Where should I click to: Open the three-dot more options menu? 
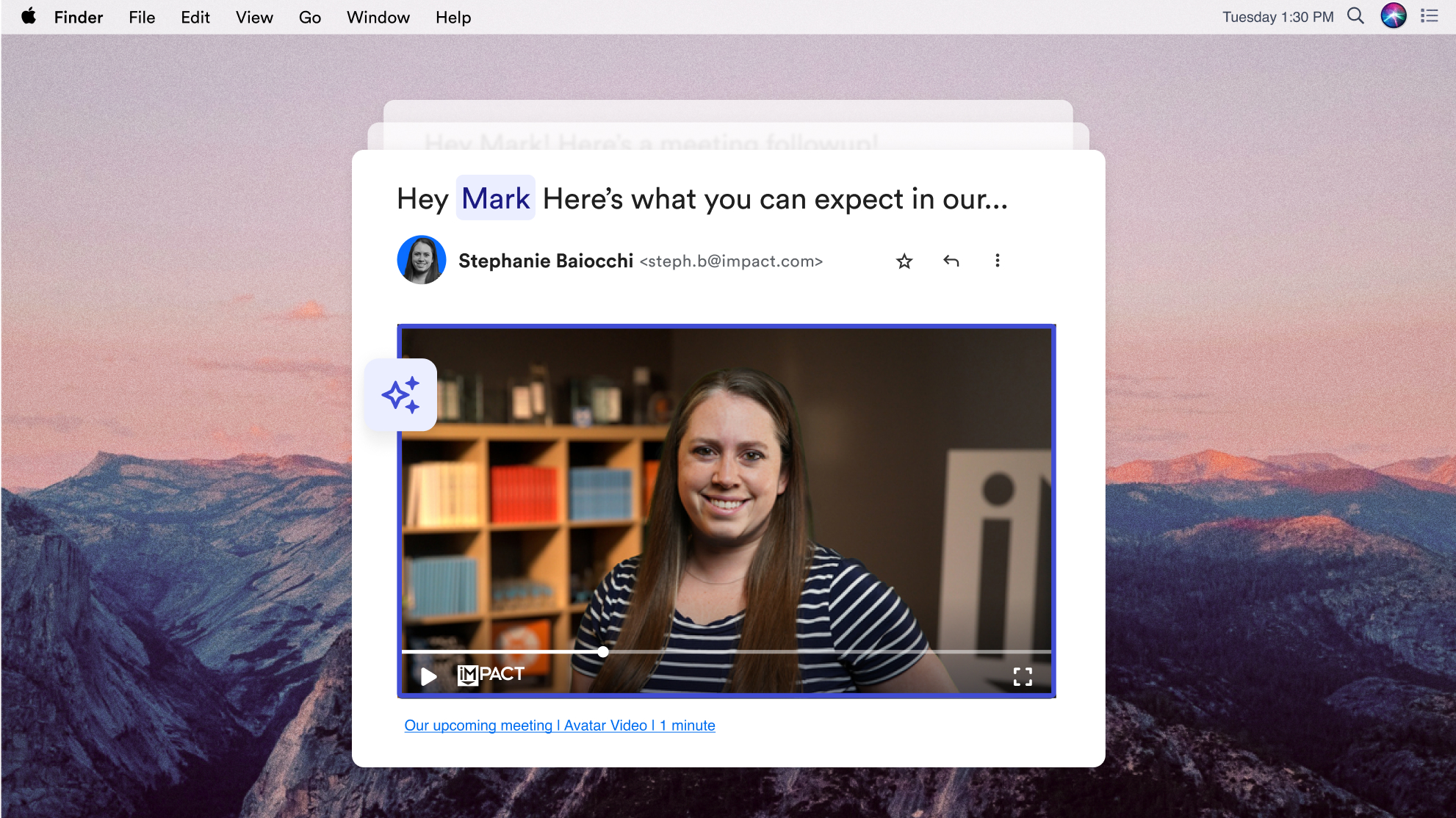click(x=997, y=261)
